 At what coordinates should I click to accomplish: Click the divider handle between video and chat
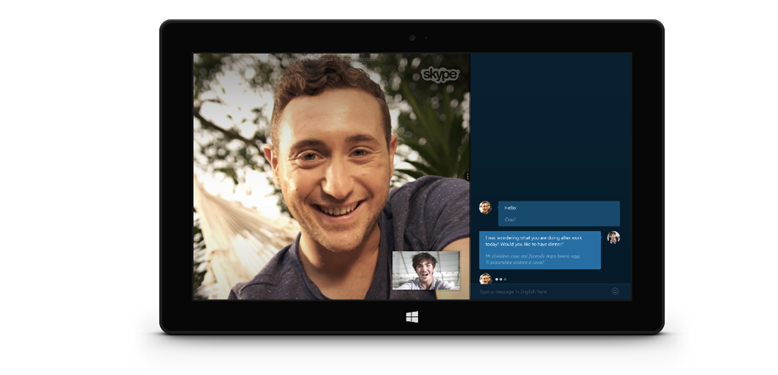(x=467, y=176)
